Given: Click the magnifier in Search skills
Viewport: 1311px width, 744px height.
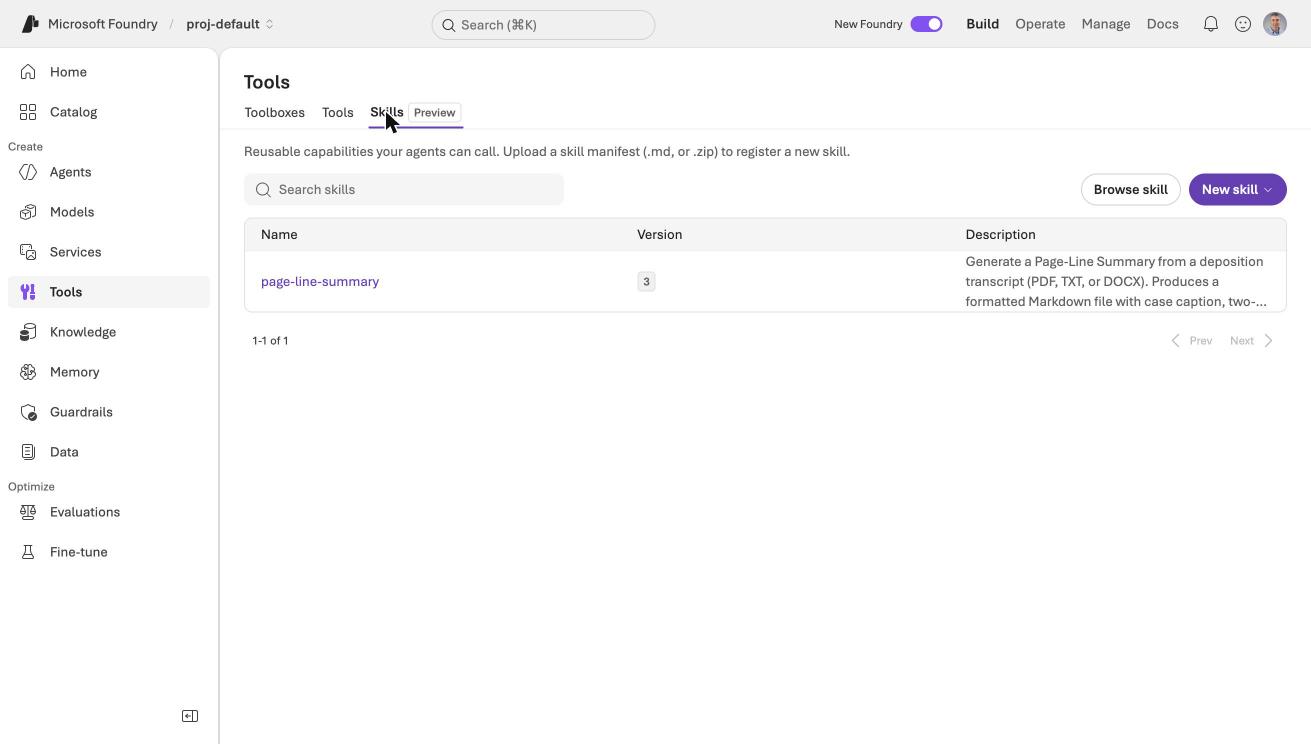Looking at the screenshot, I should pyautogui.click(x=263, y=190).
